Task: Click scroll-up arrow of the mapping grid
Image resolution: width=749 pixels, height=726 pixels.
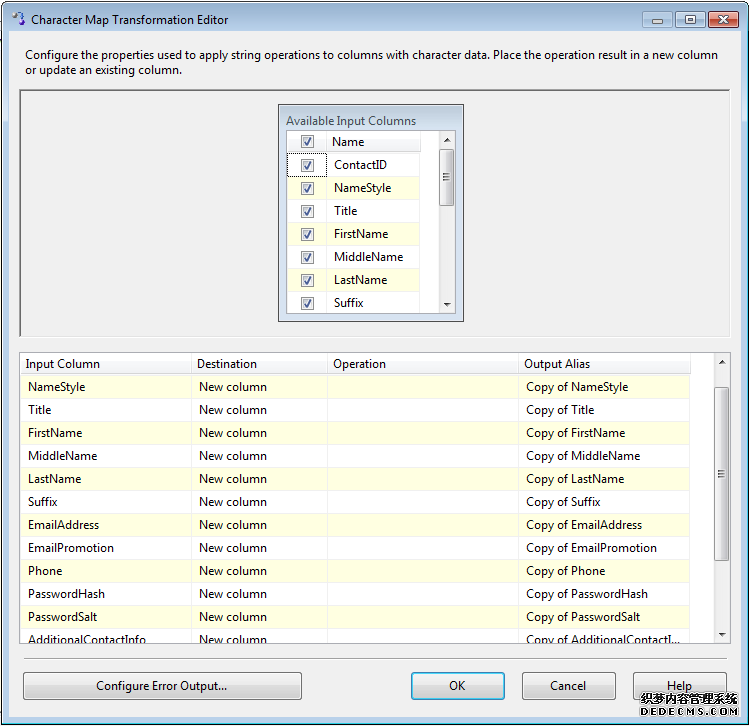Action: pyautogui.click(x=722, y=362)
